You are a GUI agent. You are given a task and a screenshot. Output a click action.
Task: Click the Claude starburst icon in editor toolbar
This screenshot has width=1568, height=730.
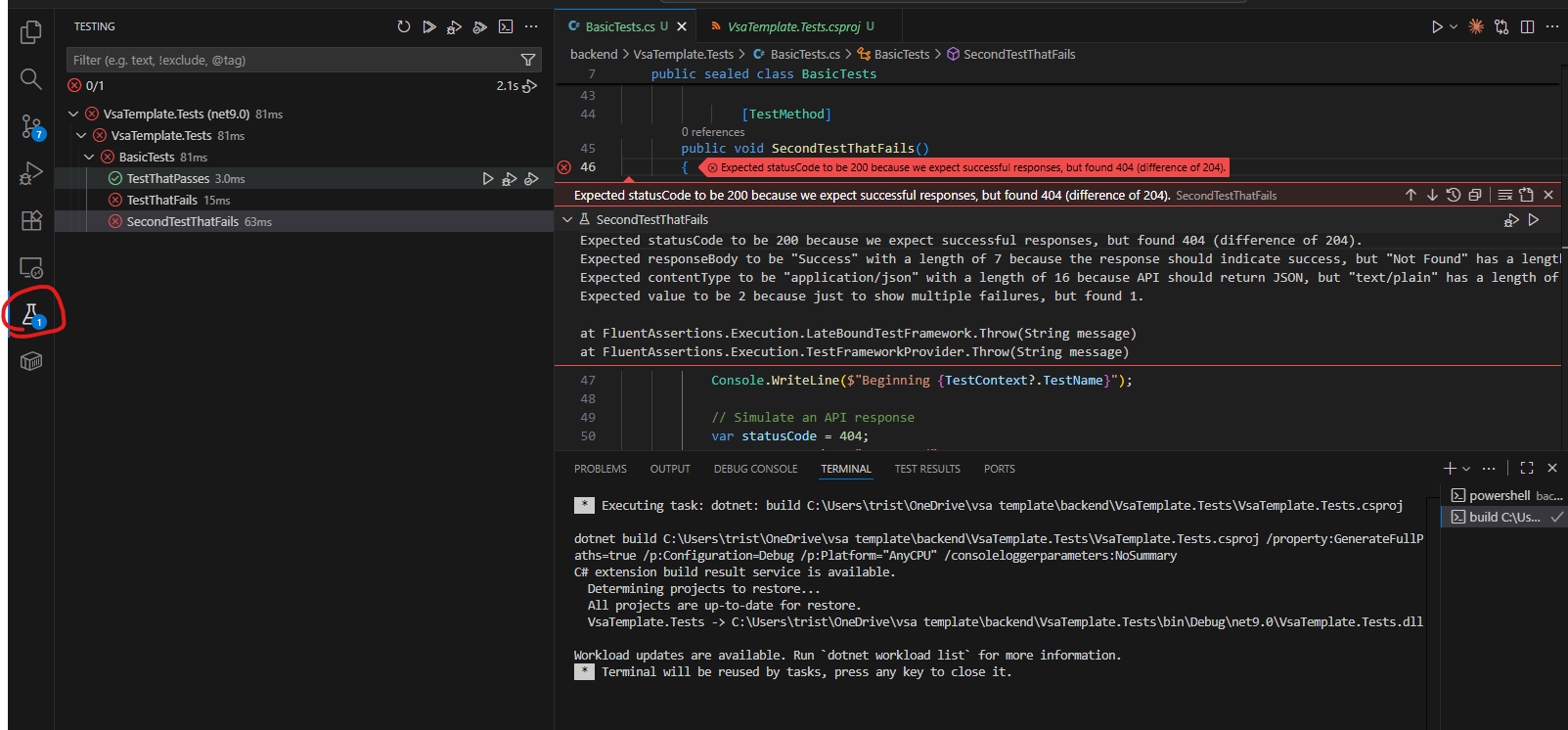tap(1476, 26)
